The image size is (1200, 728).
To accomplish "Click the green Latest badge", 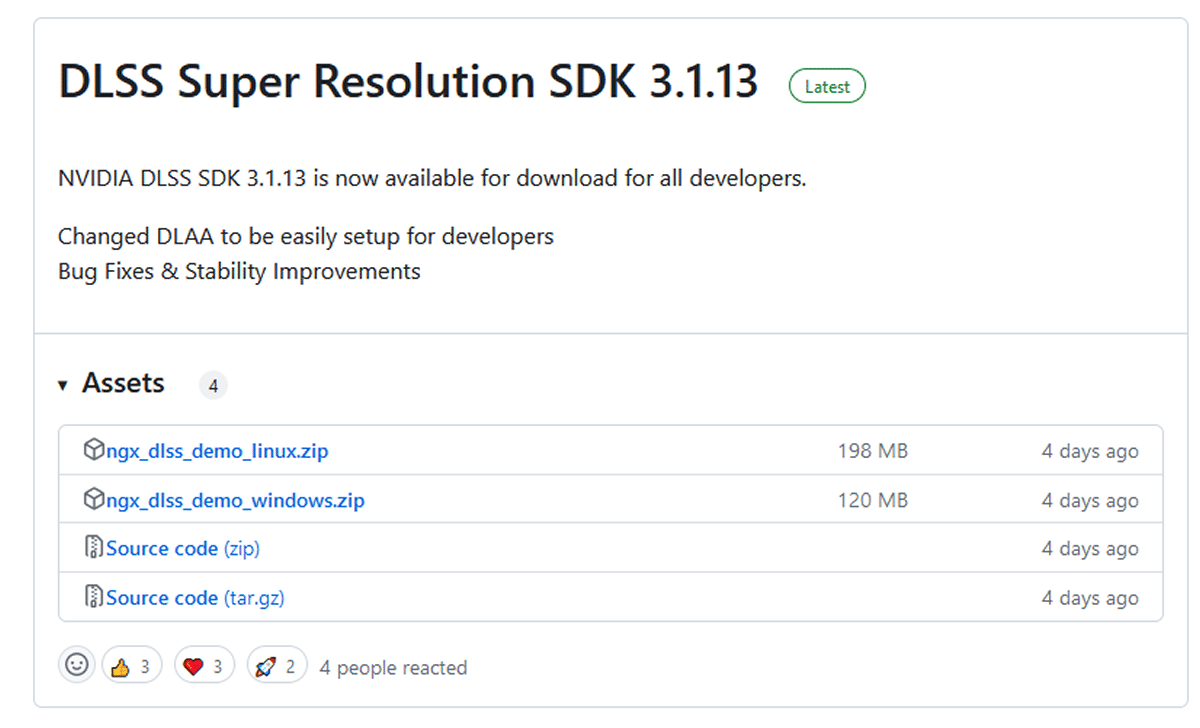I will (827, 87).
